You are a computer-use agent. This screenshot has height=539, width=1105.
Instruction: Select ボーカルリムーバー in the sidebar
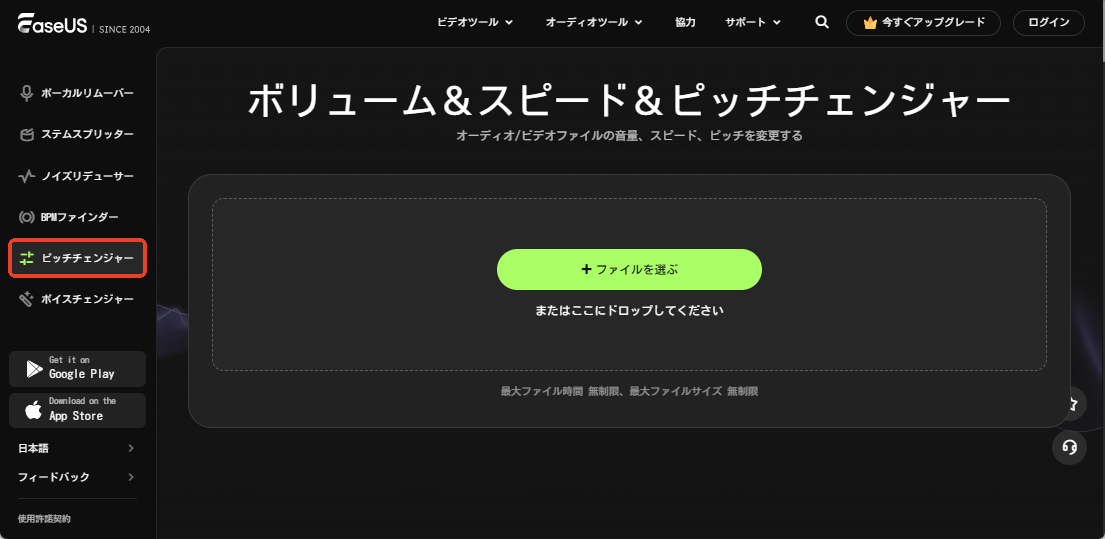78,93
